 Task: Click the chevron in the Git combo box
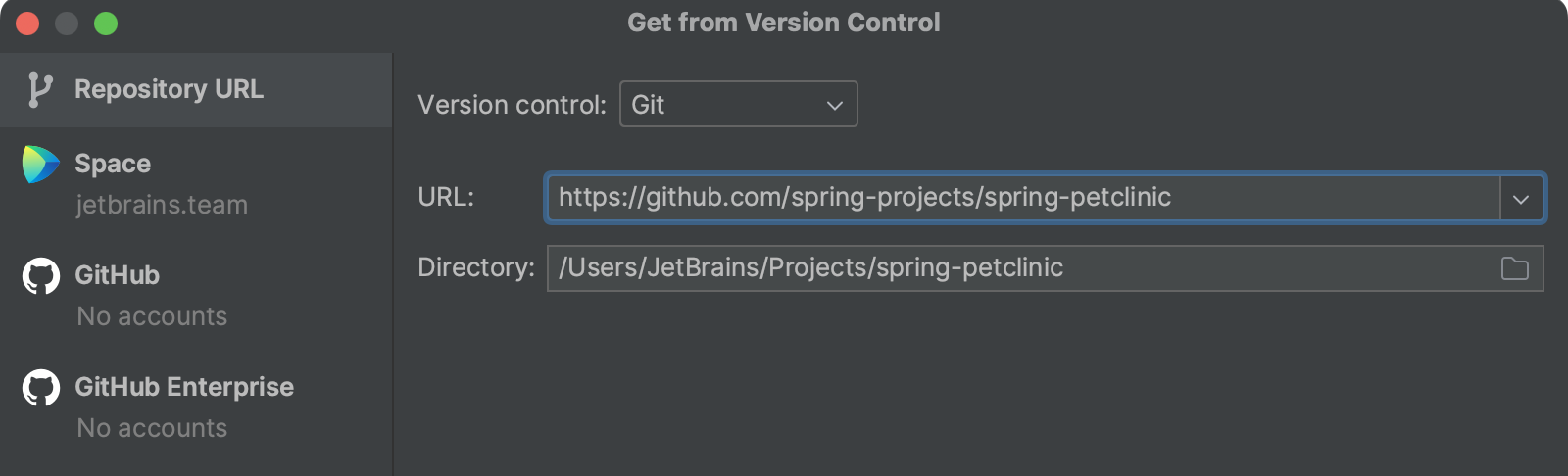[835, 105]
